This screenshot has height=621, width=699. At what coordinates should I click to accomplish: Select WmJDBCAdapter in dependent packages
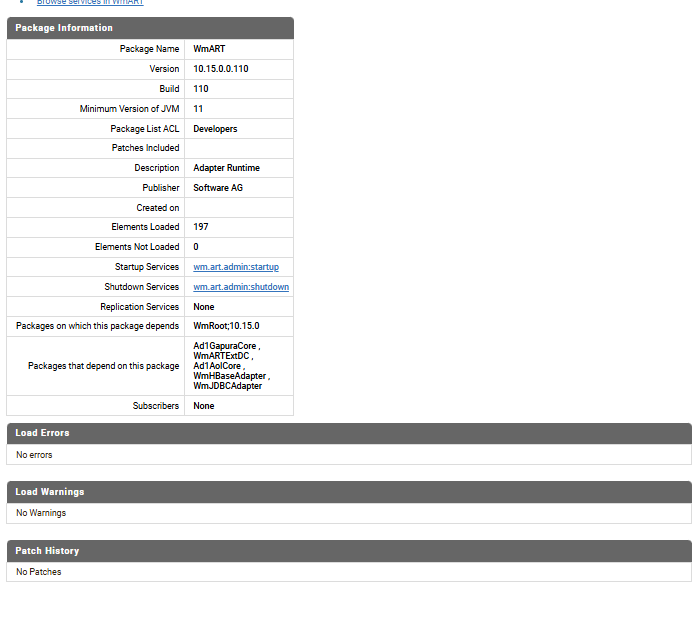tap(227, 386)
